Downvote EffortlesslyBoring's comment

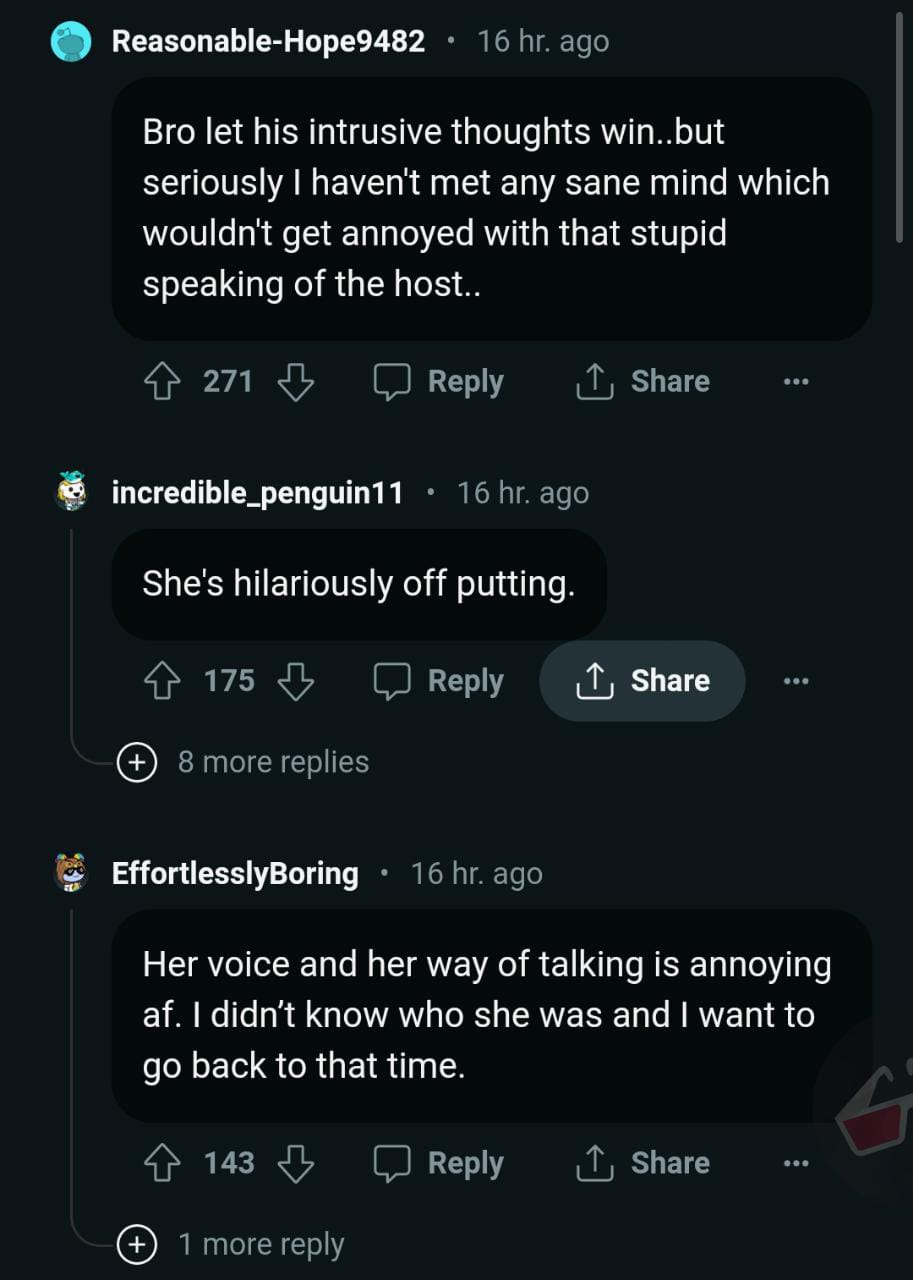[295, 1163]
